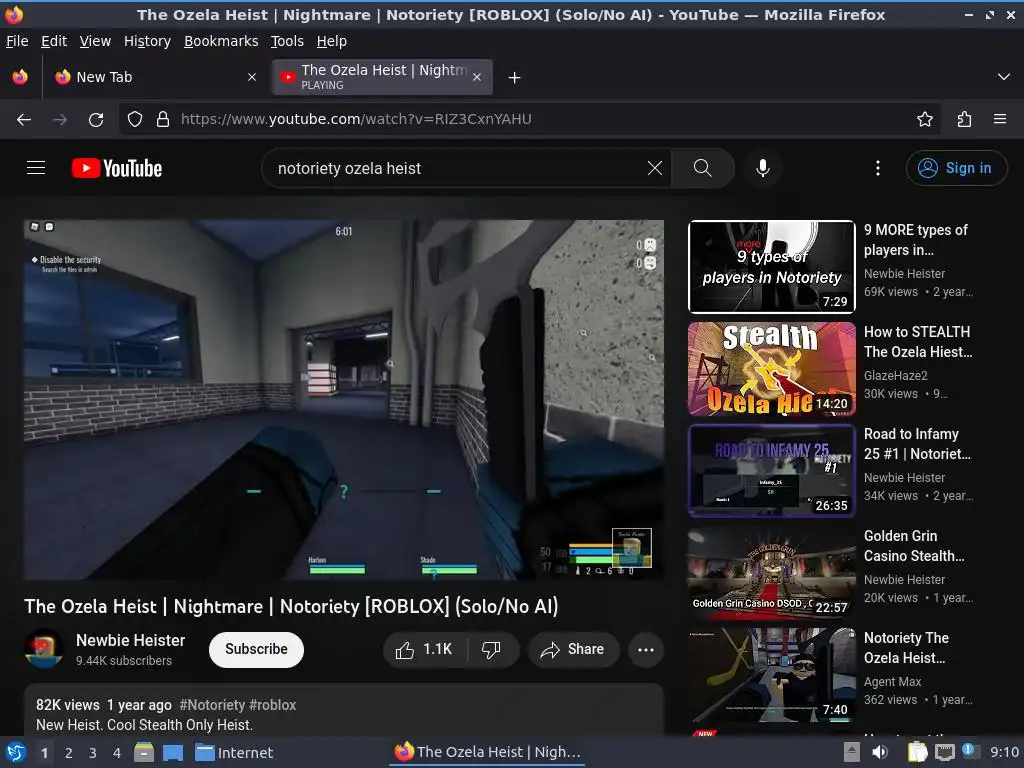
Task: Clear the search text with the X icon
Action: 654,168
